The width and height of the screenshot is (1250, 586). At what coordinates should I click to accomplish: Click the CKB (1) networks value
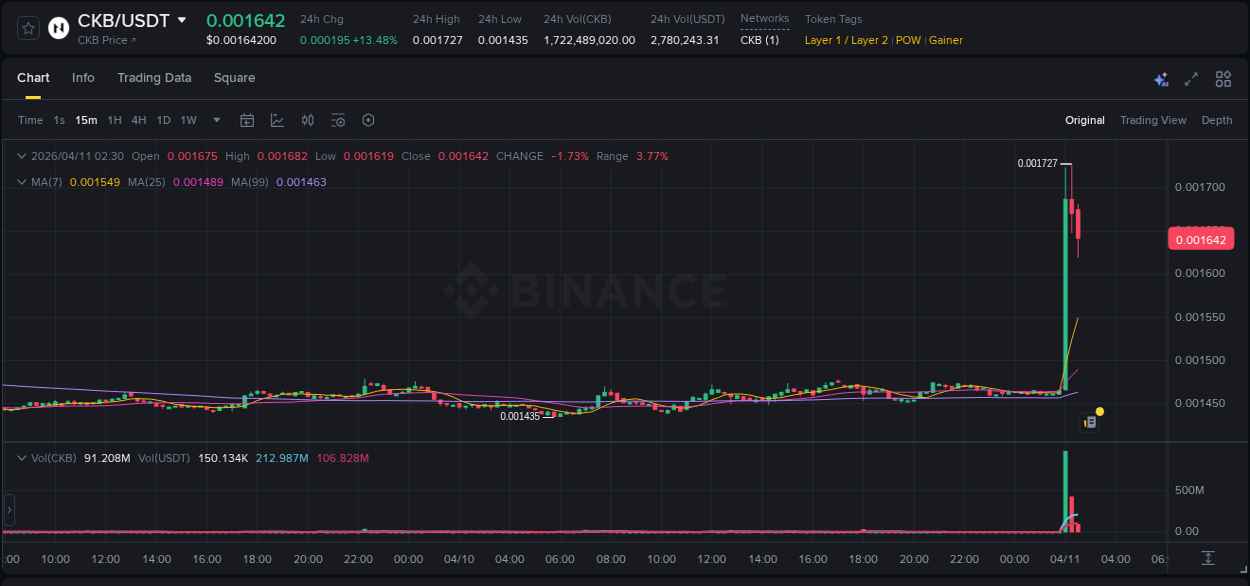(x=759, y=40)
